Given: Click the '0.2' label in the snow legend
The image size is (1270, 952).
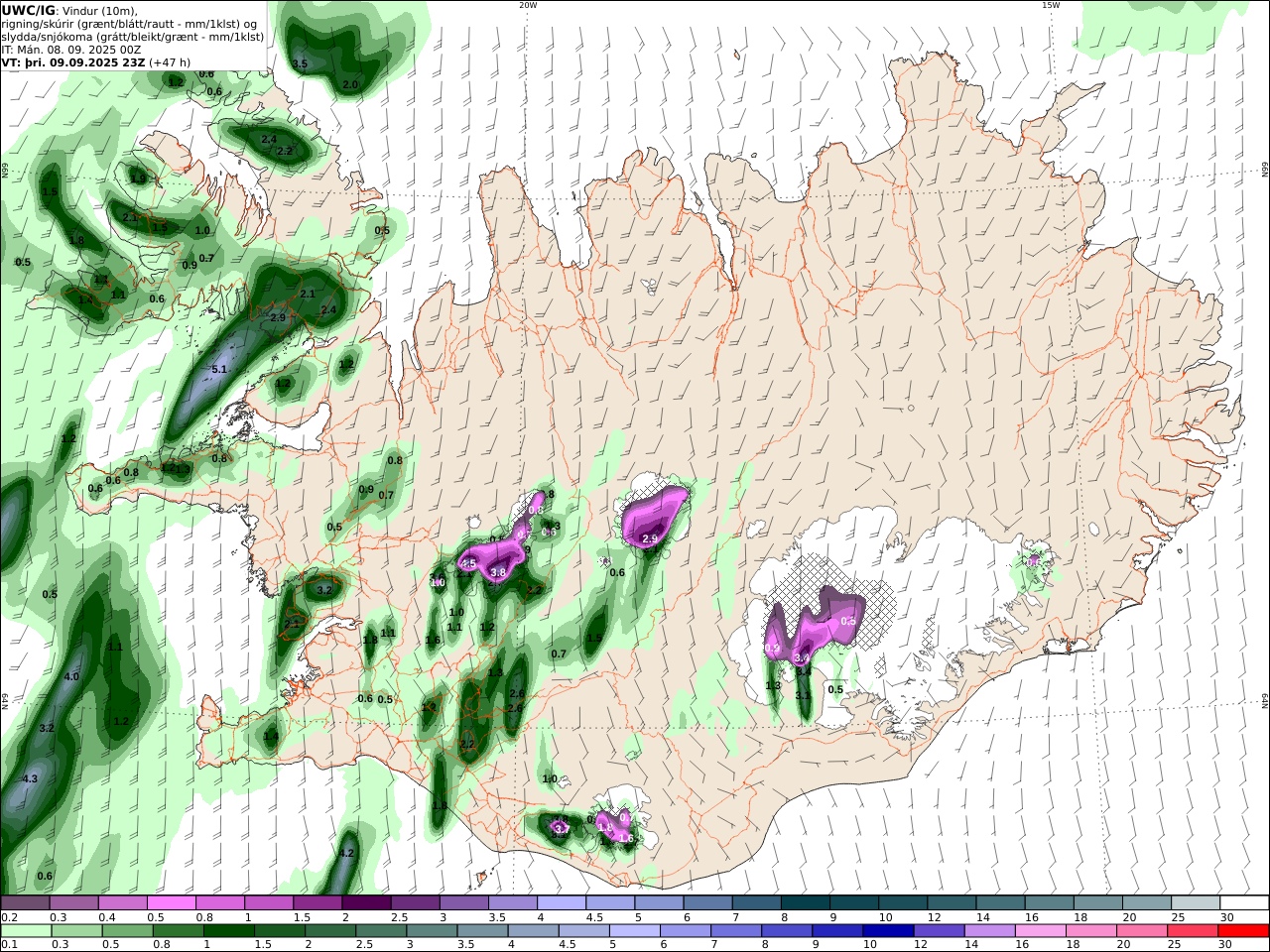Looking at the screenshot, I should (x=9, y=917).
